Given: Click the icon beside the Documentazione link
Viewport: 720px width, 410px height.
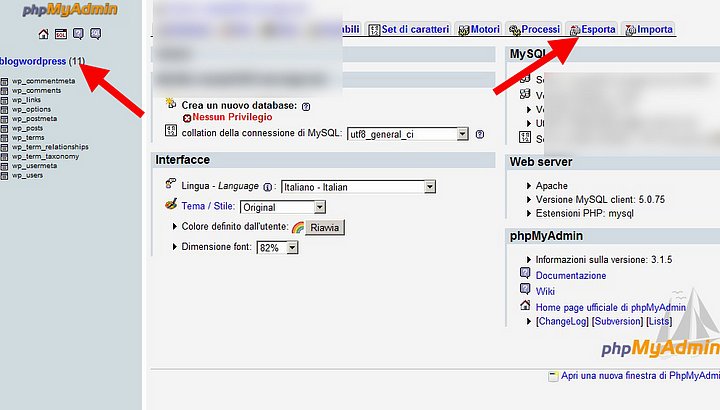Looking at the screenshot, I should tap(525, 274).
